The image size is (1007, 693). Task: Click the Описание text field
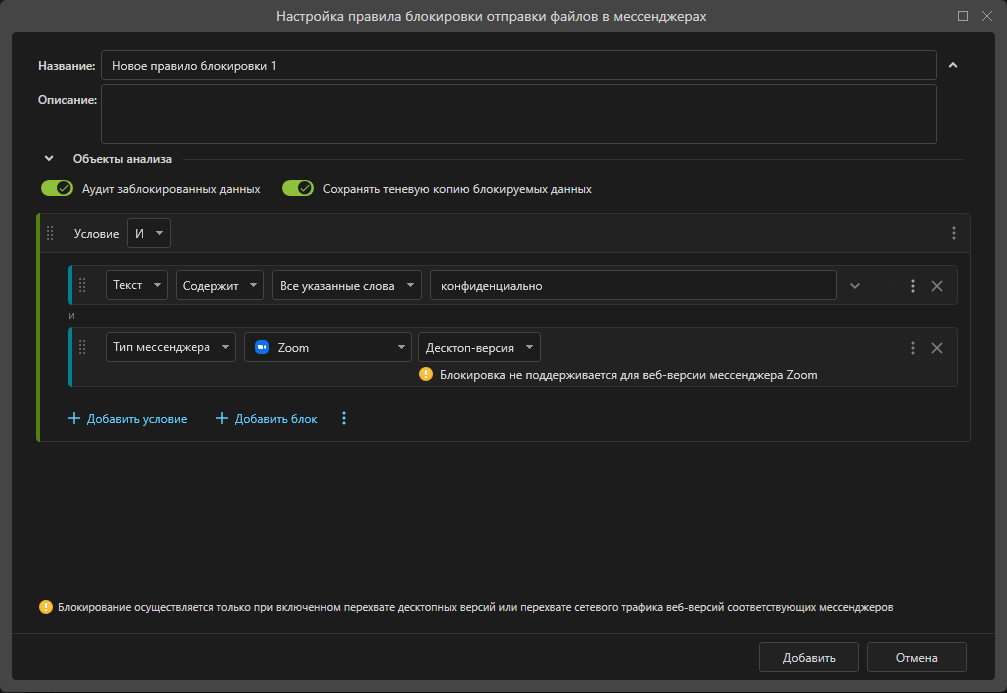[518, 114]
